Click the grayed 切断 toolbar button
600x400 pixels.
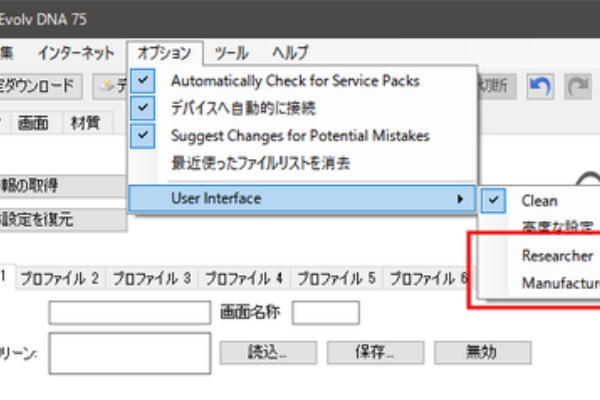click(496, 86)
